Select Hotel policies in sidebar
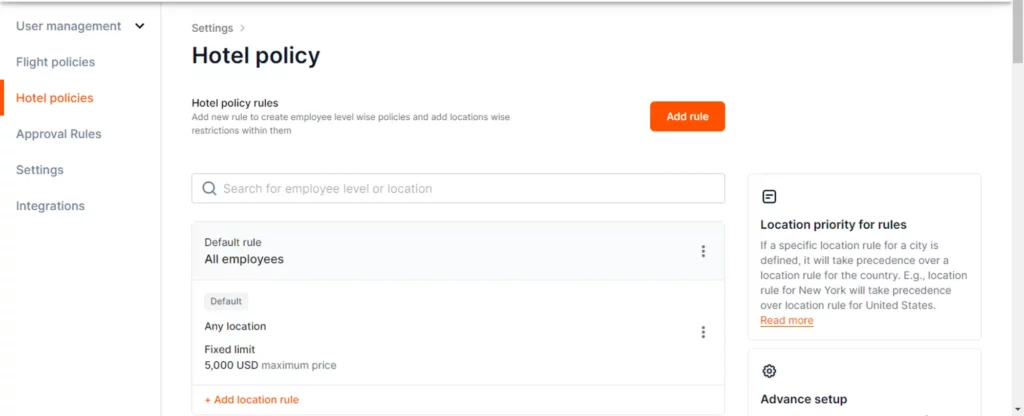Screen dimensions: 1024x416 coord(55,98)
